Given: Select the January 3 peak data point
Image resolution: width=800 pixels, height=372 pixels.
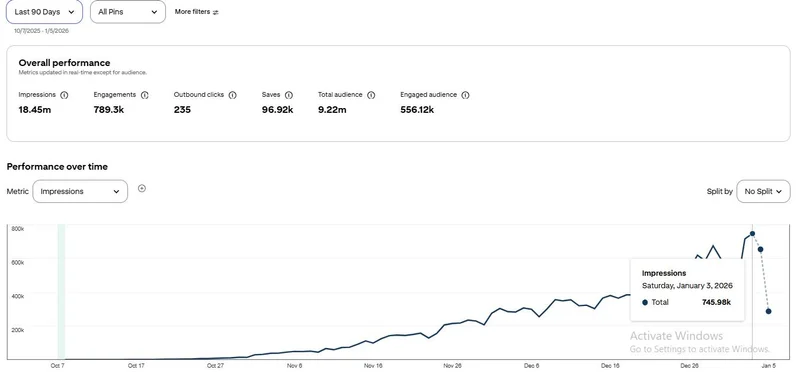Looking at the screenshot, I should pos(753,234).
